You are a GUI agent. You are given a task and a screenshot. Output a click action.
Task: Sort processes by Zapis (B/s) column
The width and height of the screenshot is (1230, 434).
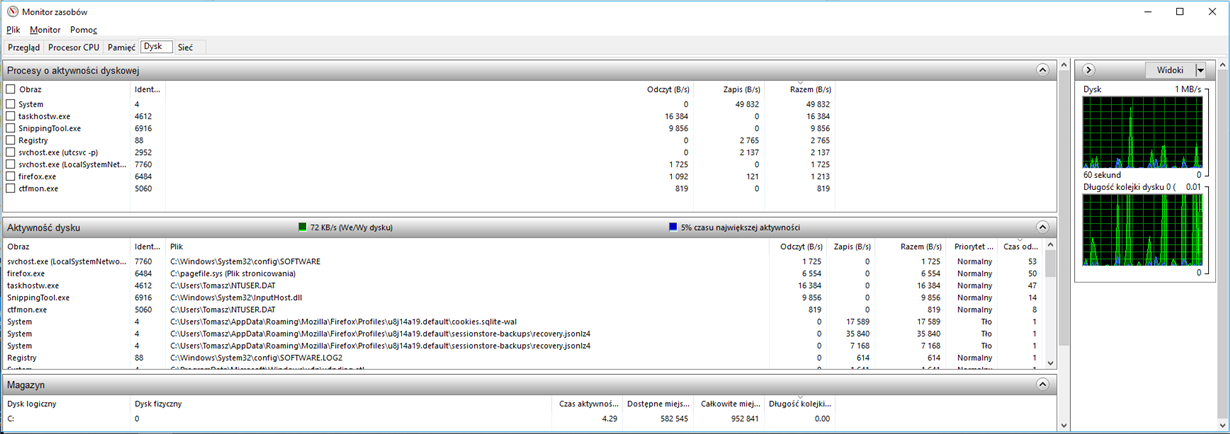click(741, 89)
